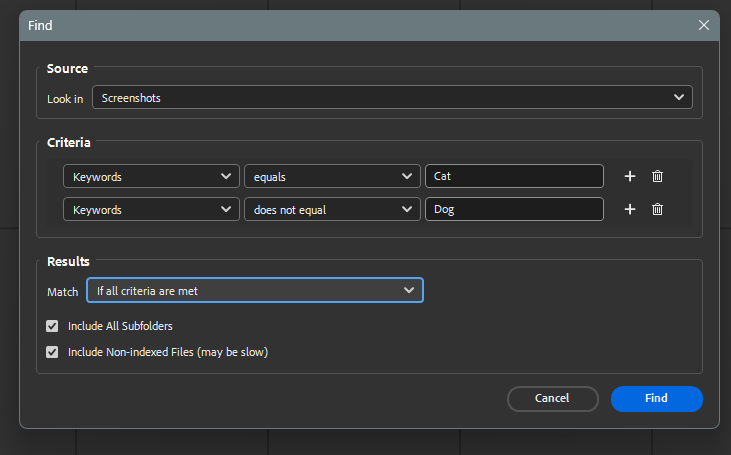Add a criterion after the Dog row
Viewport: 731px width, 455px height.
pos(630,209)
